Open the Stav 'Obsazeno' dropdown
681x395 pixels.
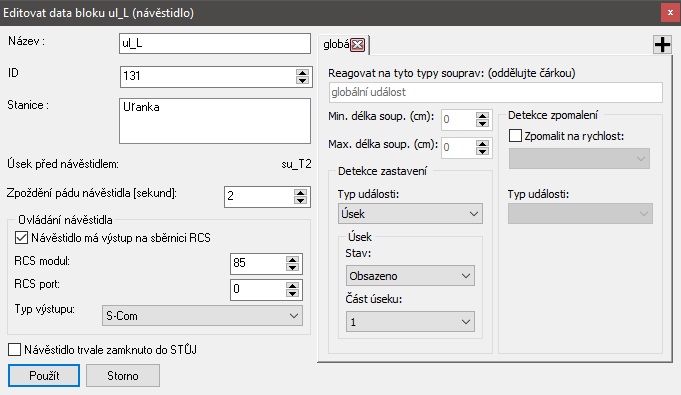point(410,276)
